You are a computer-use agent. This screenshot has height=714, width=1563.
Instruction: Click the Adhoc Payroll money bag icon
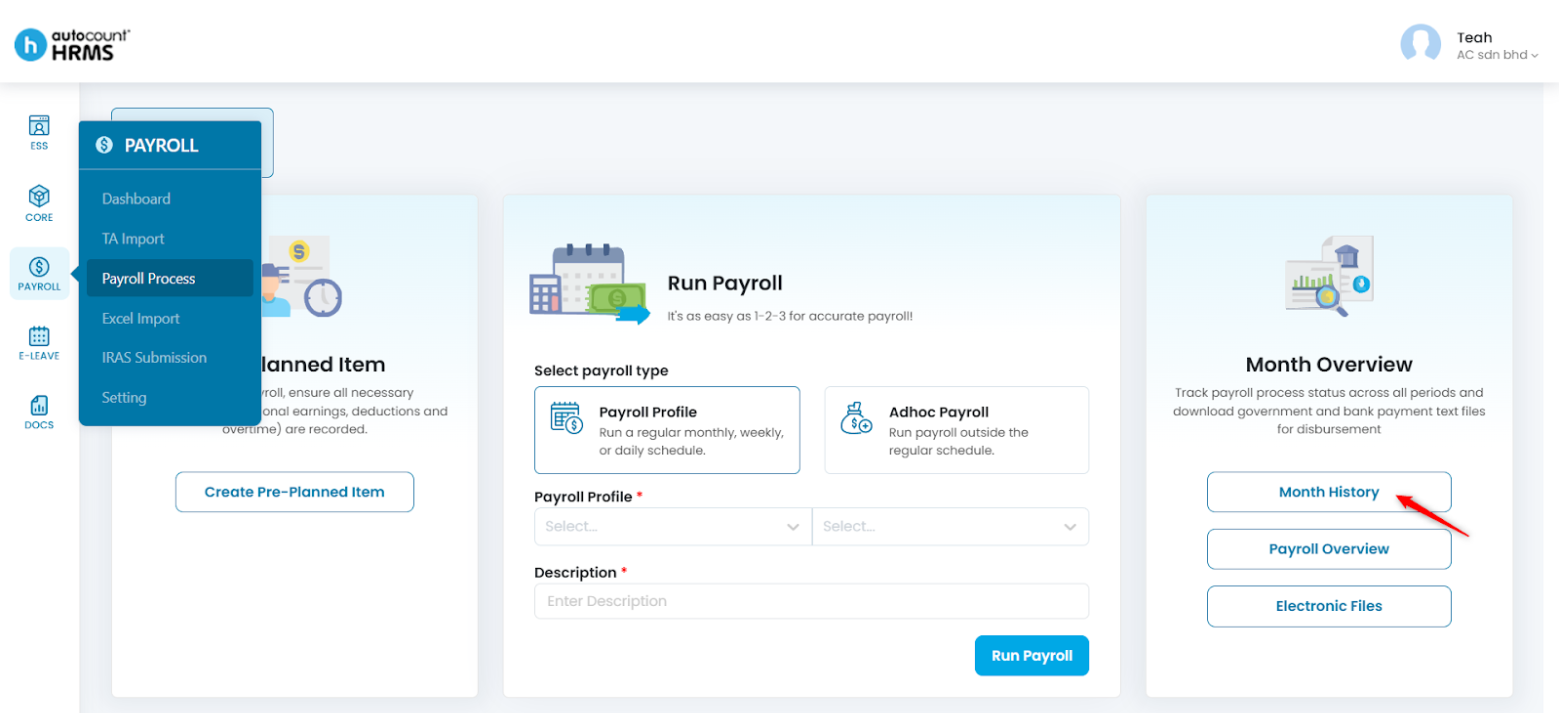click(856, 418)
